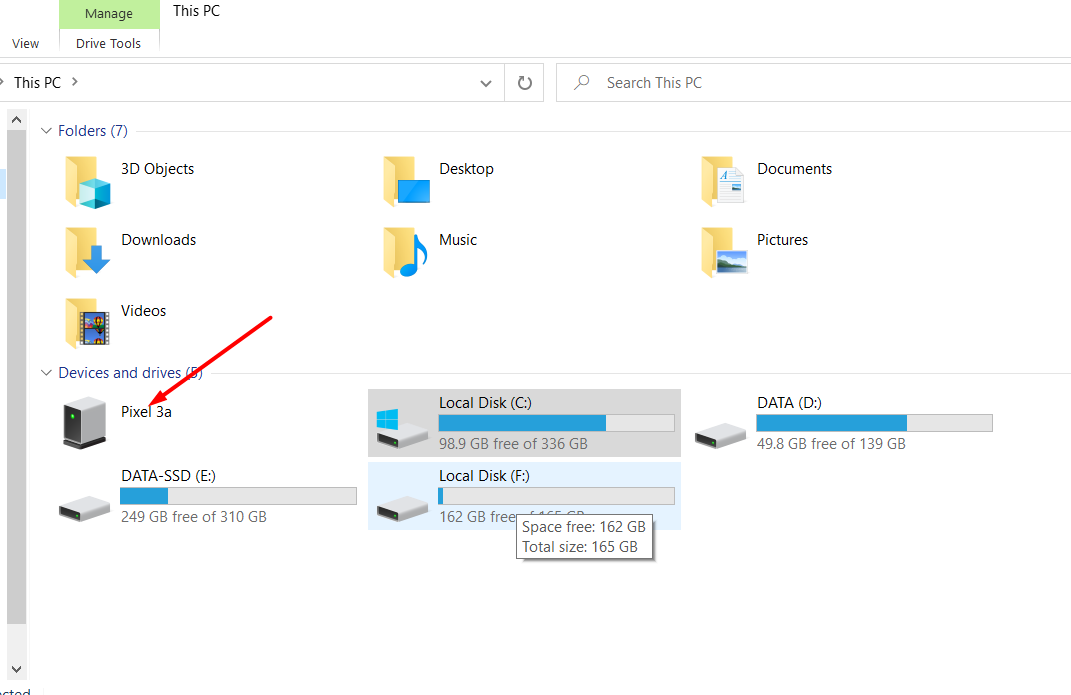This screenshot has width=1071, height=695.
Task: Open the Documents folder icon
Action: pos(723,181)
